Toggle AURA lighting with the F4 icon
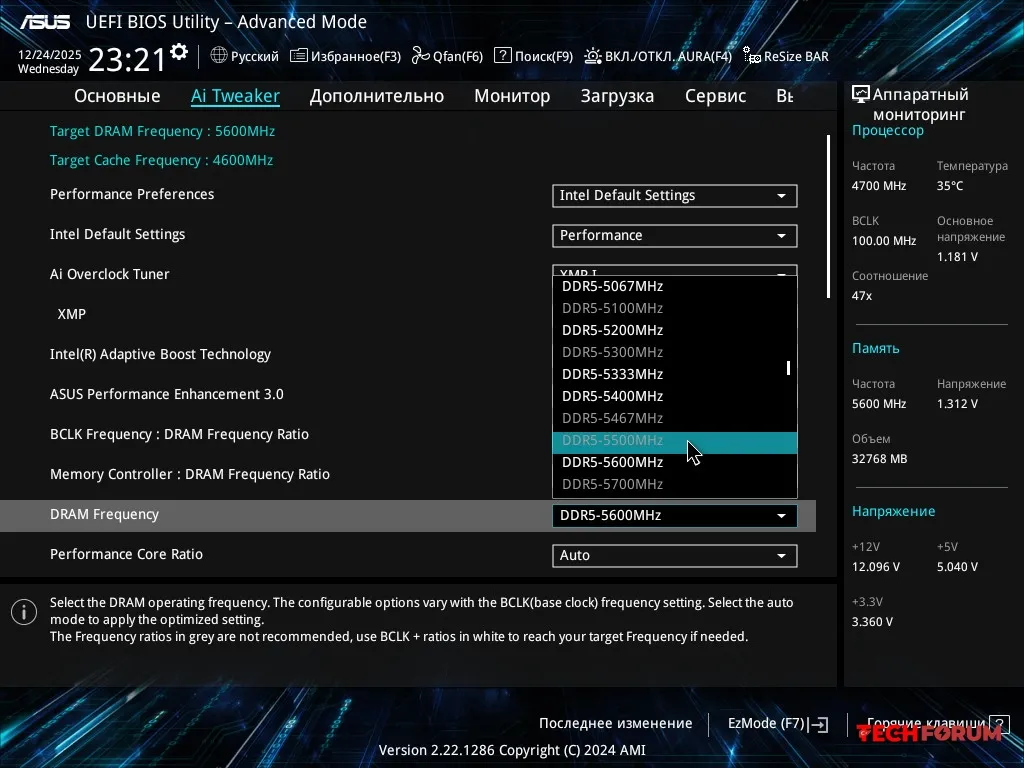Viewport: 1024px width, 768px height. pyautogui.click(x=593, y=56)
